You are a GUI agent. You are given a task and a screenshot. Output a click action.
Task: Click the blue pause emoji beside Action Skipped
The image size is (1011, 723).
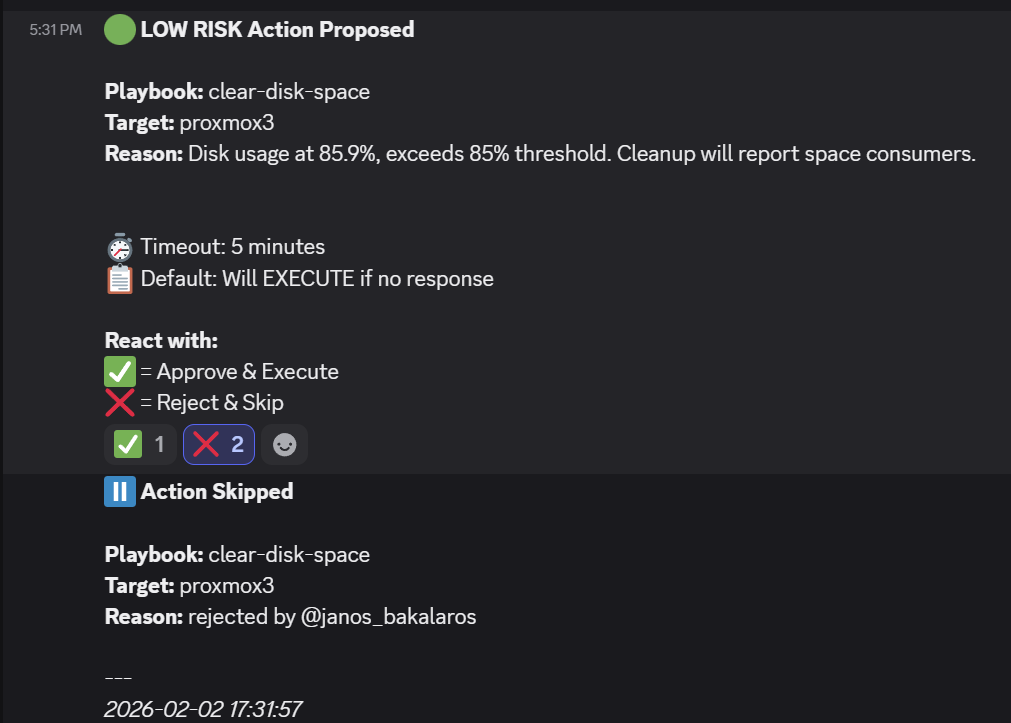click(x=120, y=492)
